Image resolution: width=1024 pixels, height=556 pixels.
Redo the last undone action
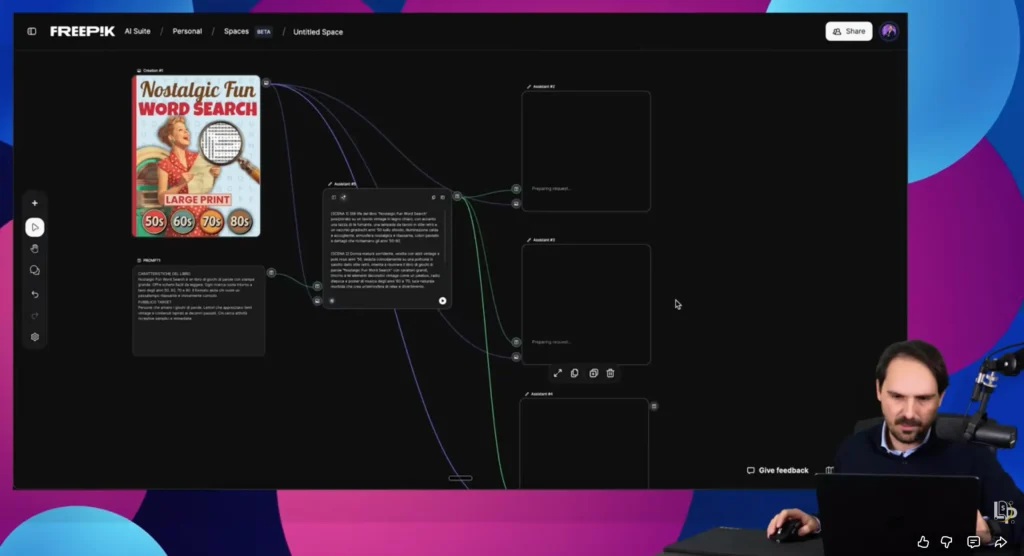(x=35, y=316)
